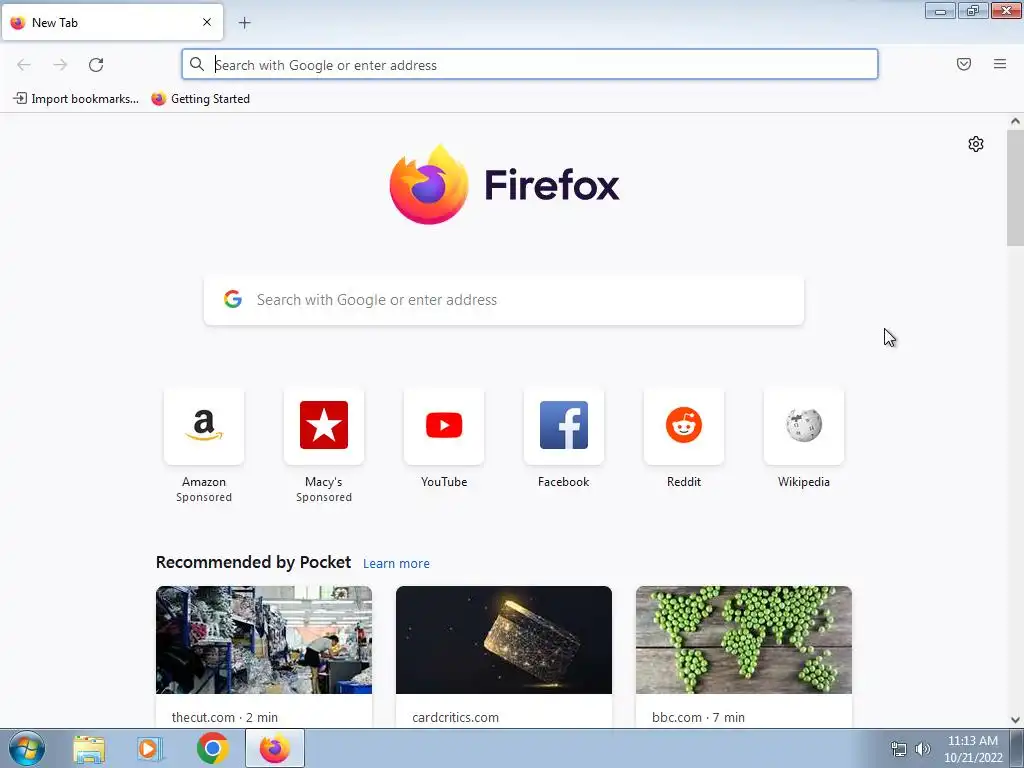Click the thecut.com · 2 min label
Viewport: 1024px width, 768px height.
225,717
